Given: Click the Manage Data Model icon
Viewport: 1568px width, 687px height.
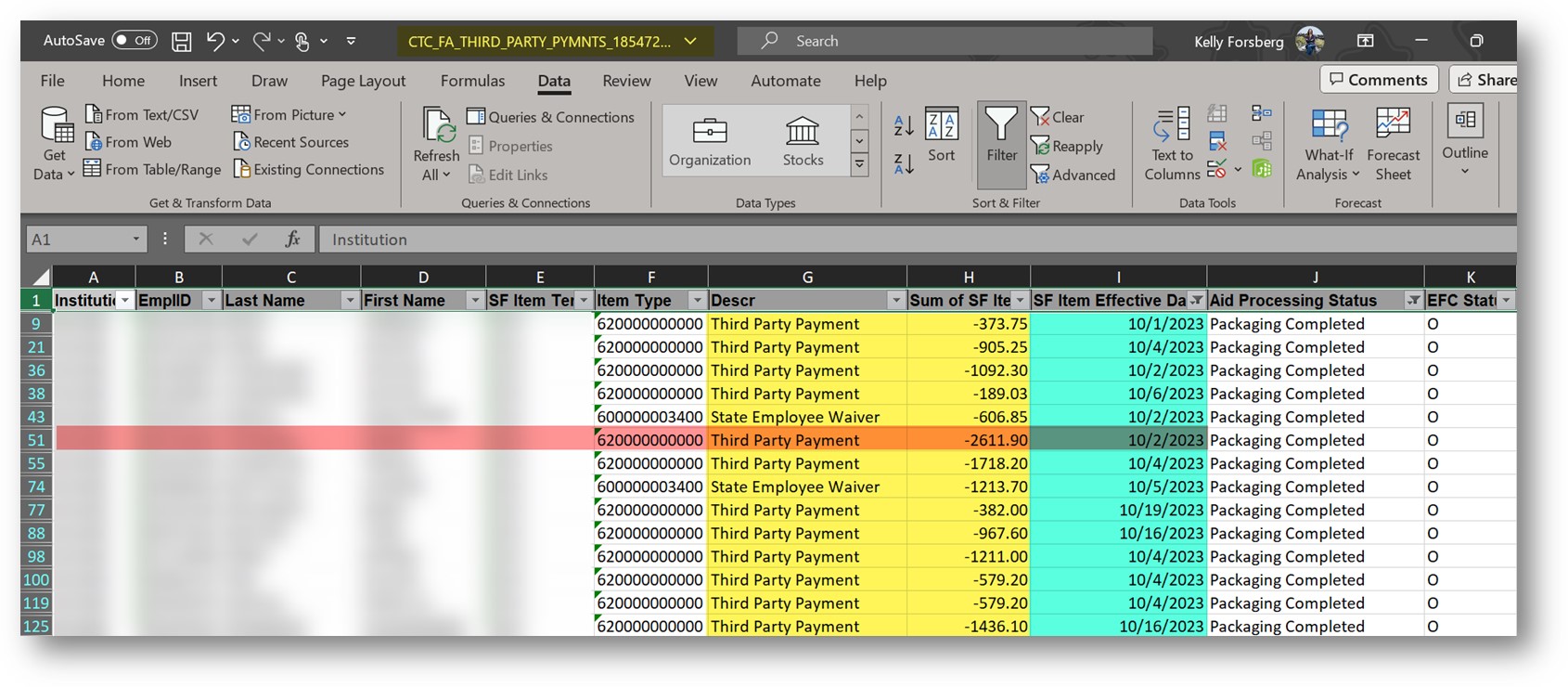Looking at the screenshot, I should coord(1261,169).
